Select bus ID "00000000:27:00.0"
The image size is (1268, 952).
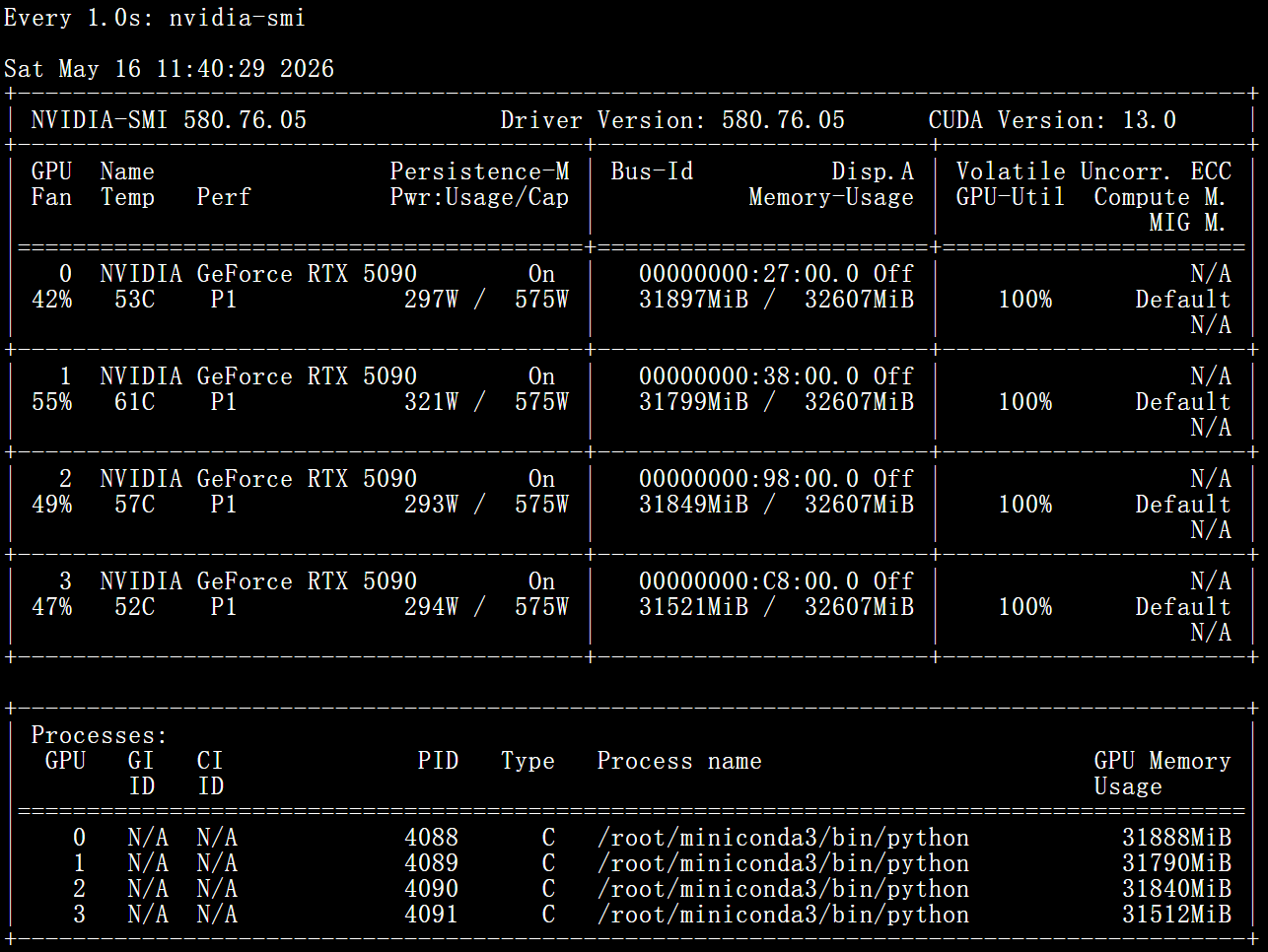pos(748,274)
